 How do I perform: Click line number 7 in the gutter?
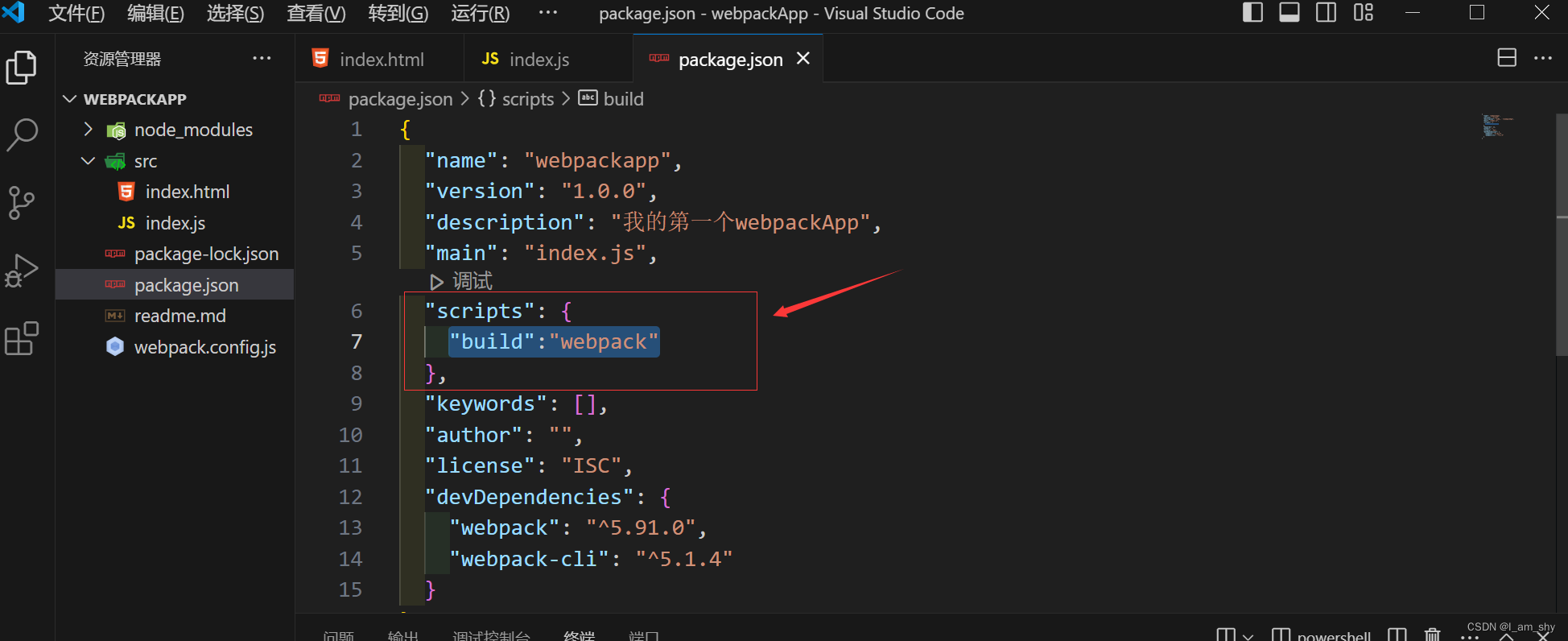(x=357, y=342)
